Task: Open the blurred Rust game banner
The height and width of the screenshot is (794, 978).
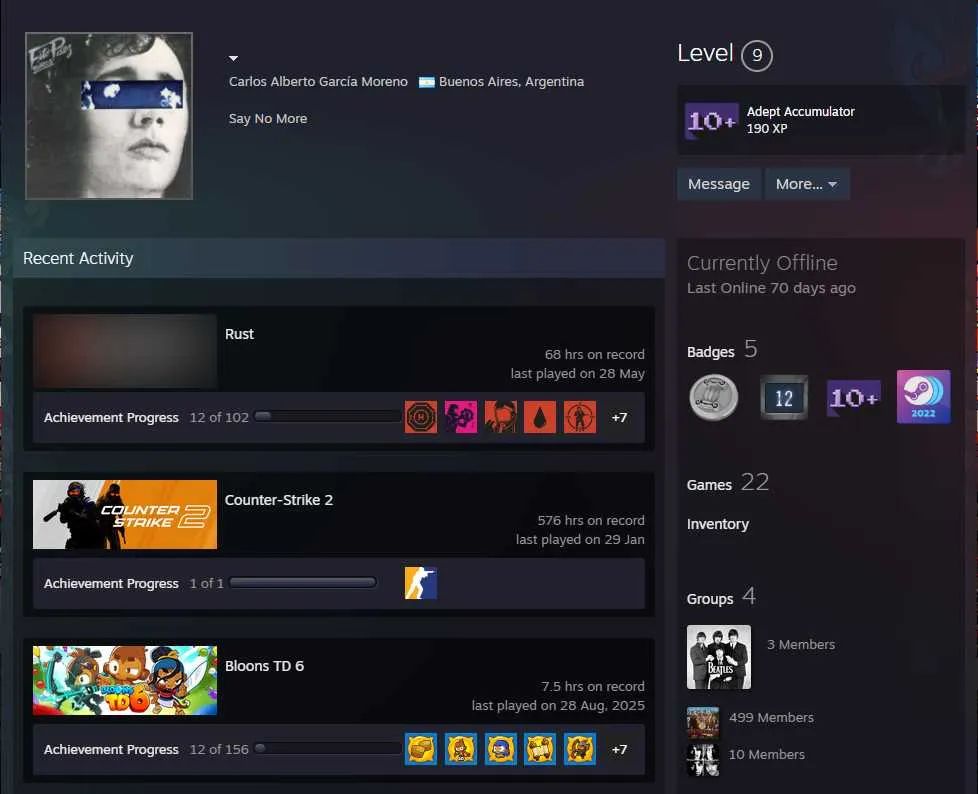Action: pyautogui.click(x=125, y=351)
